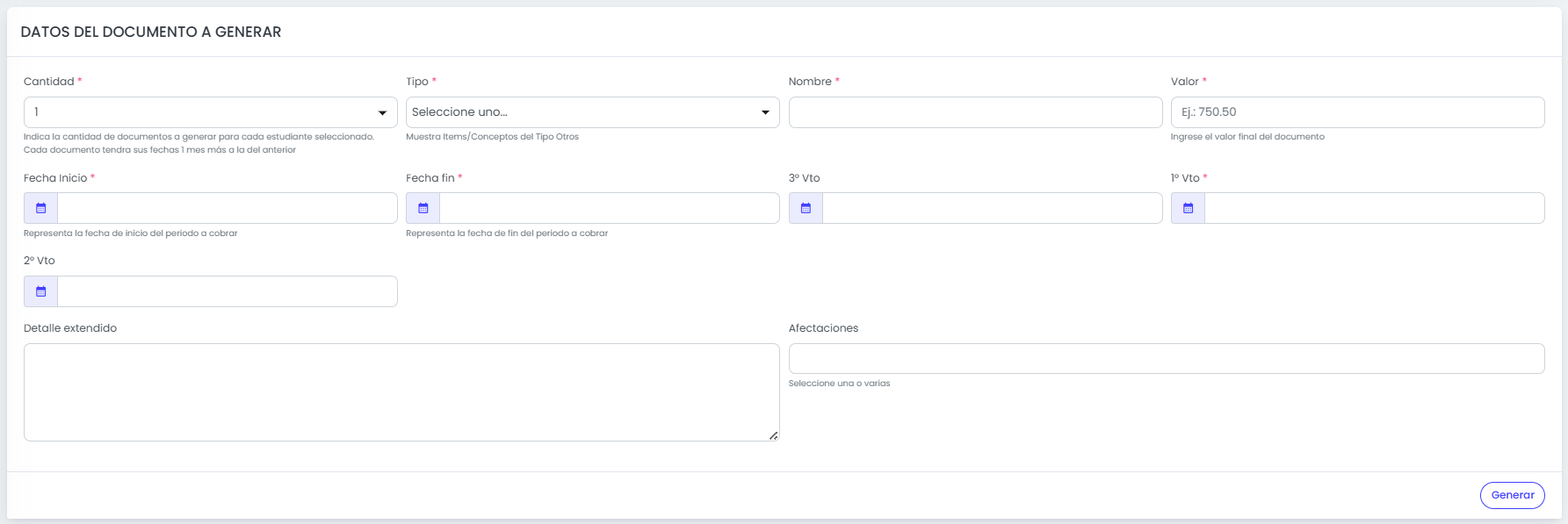
Task: Focus the Valor input field
Action: [1357, 112]
